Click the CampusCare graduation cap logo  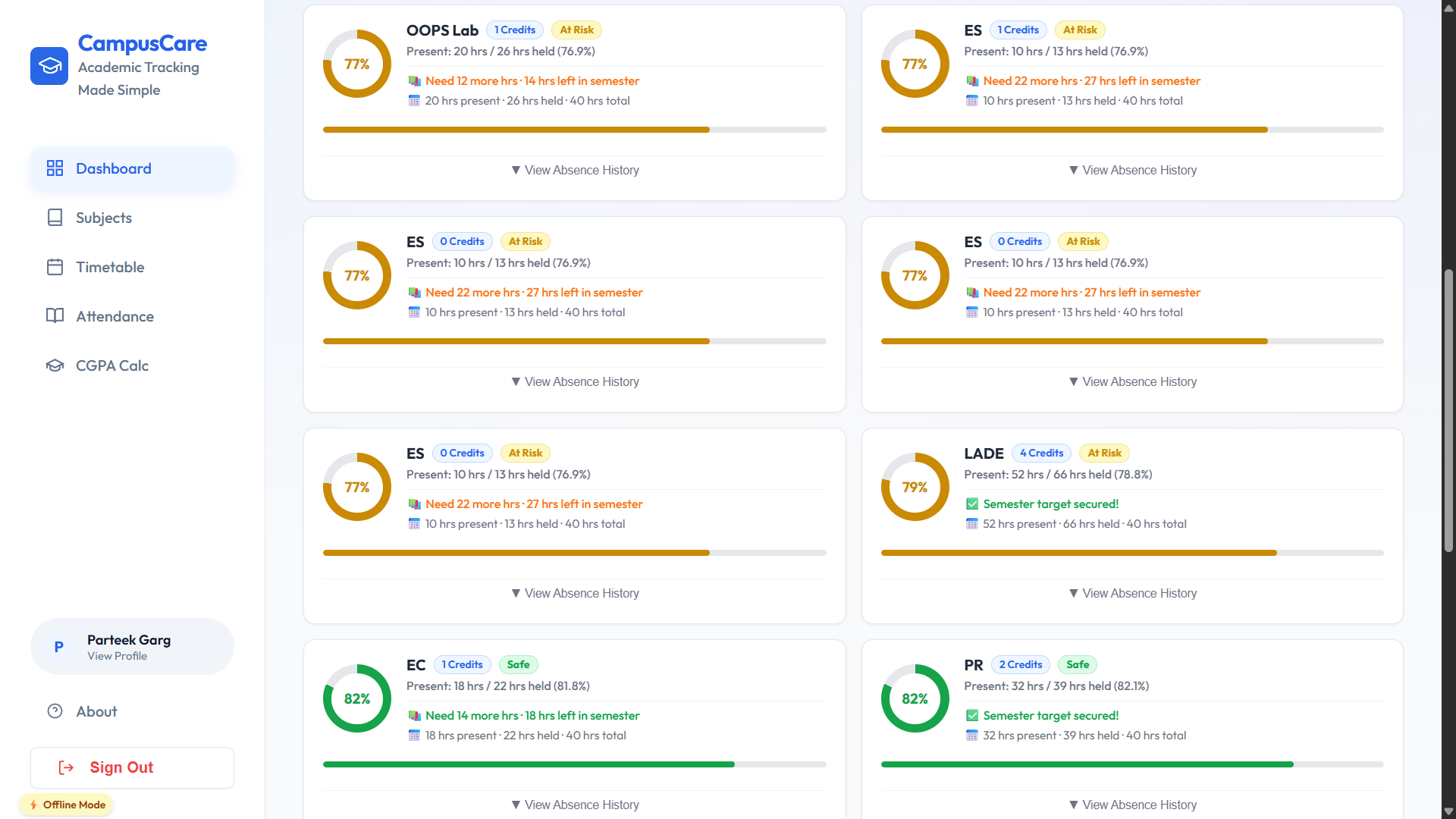tap(49, 66)
